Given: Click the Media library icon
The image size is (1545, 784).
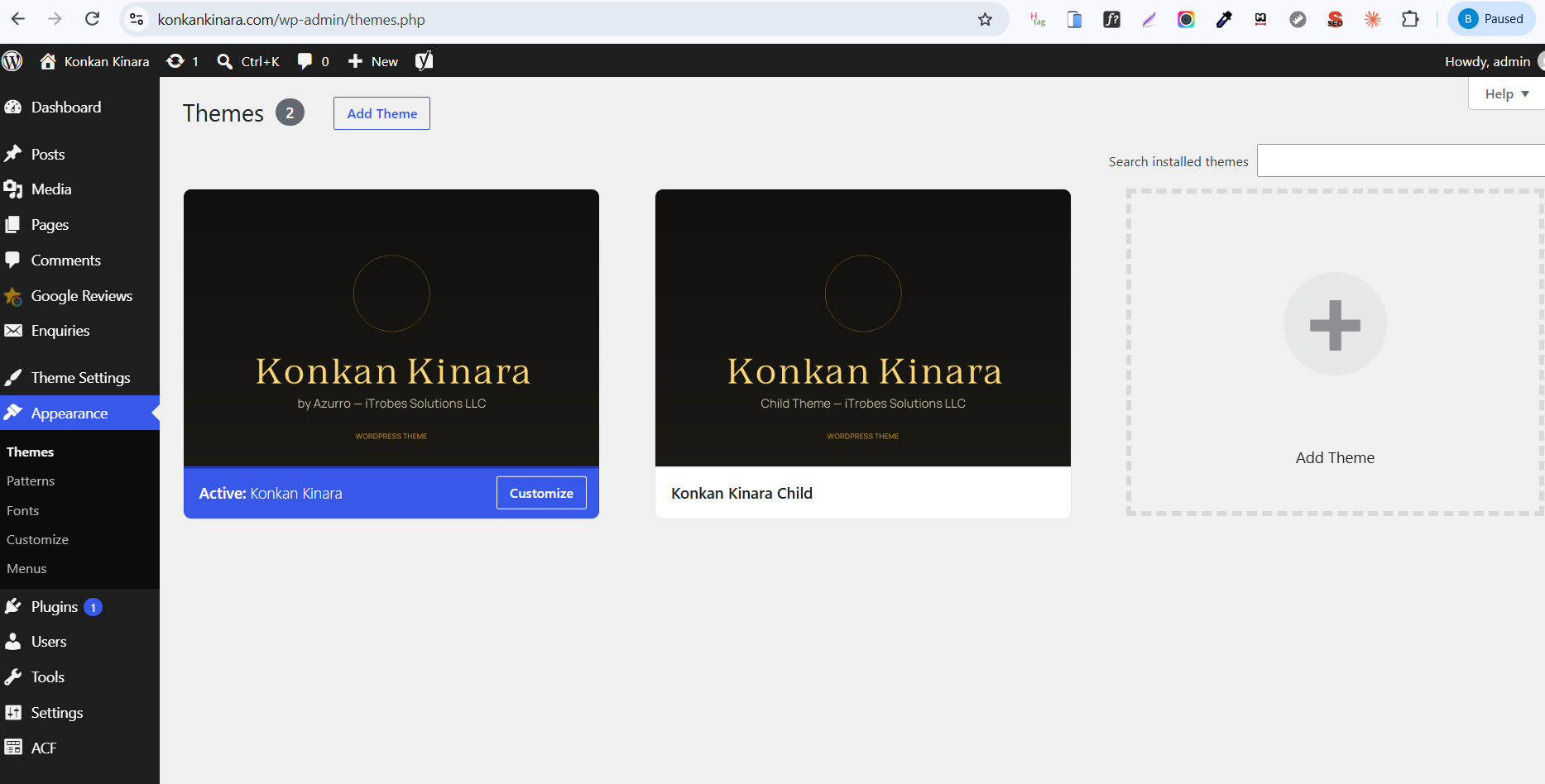Looking at the screenshot, I should pyautogui.click(x=13, y=189).
